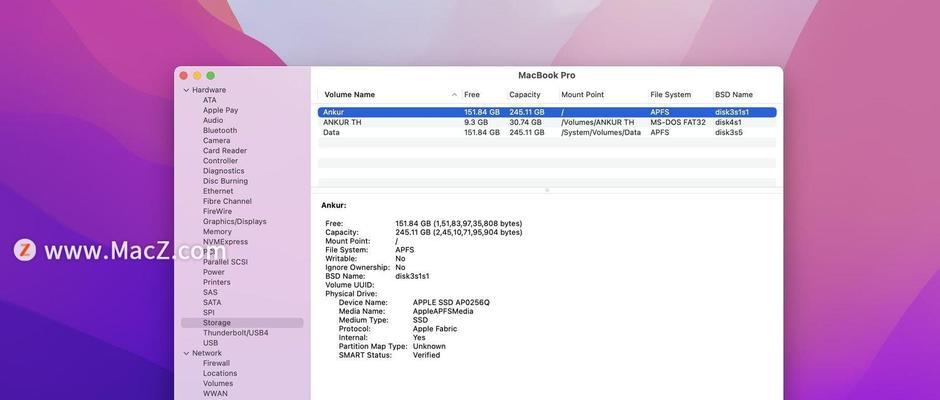940x400 pixels.
Task: Click the MS-DOS FAT32 file system cell
Action: pyautogui.click(x=677, y=122)
